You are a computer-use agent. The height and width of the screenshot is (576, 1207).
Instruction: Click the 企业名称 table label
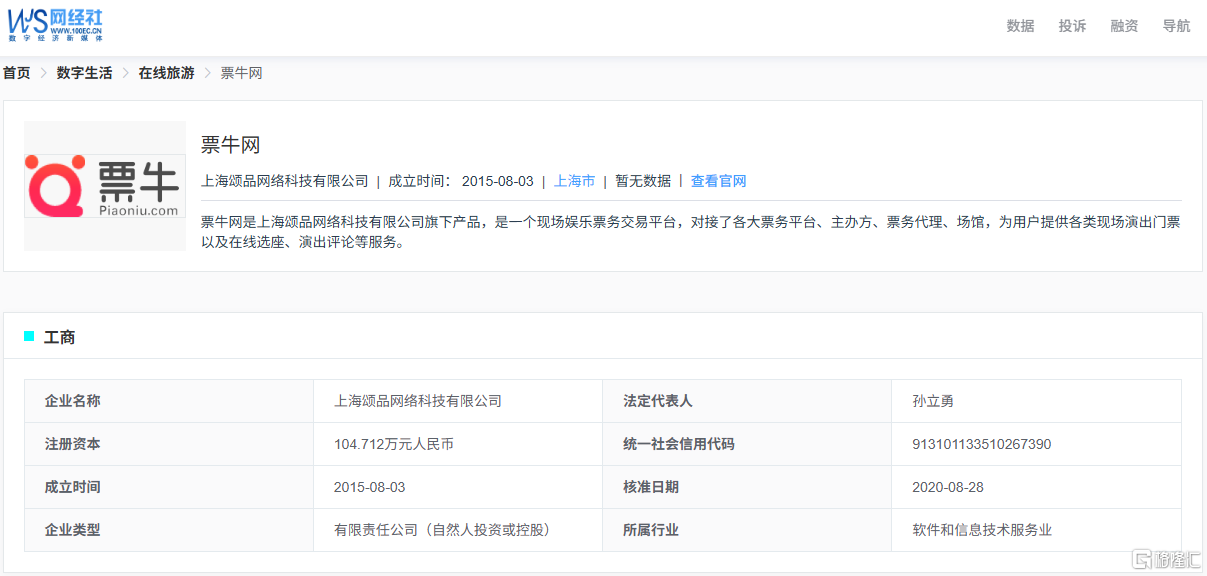73,401
